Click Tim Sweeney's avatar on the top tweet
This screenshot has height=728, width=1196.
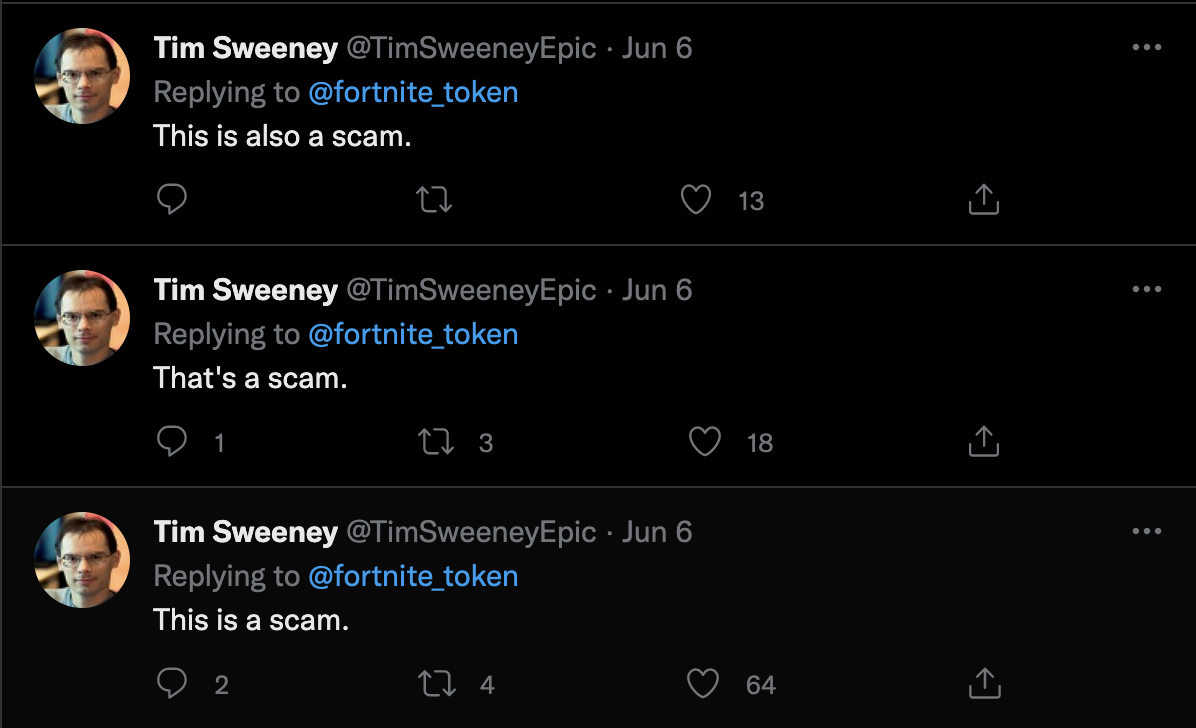click(x=82, y=76)
